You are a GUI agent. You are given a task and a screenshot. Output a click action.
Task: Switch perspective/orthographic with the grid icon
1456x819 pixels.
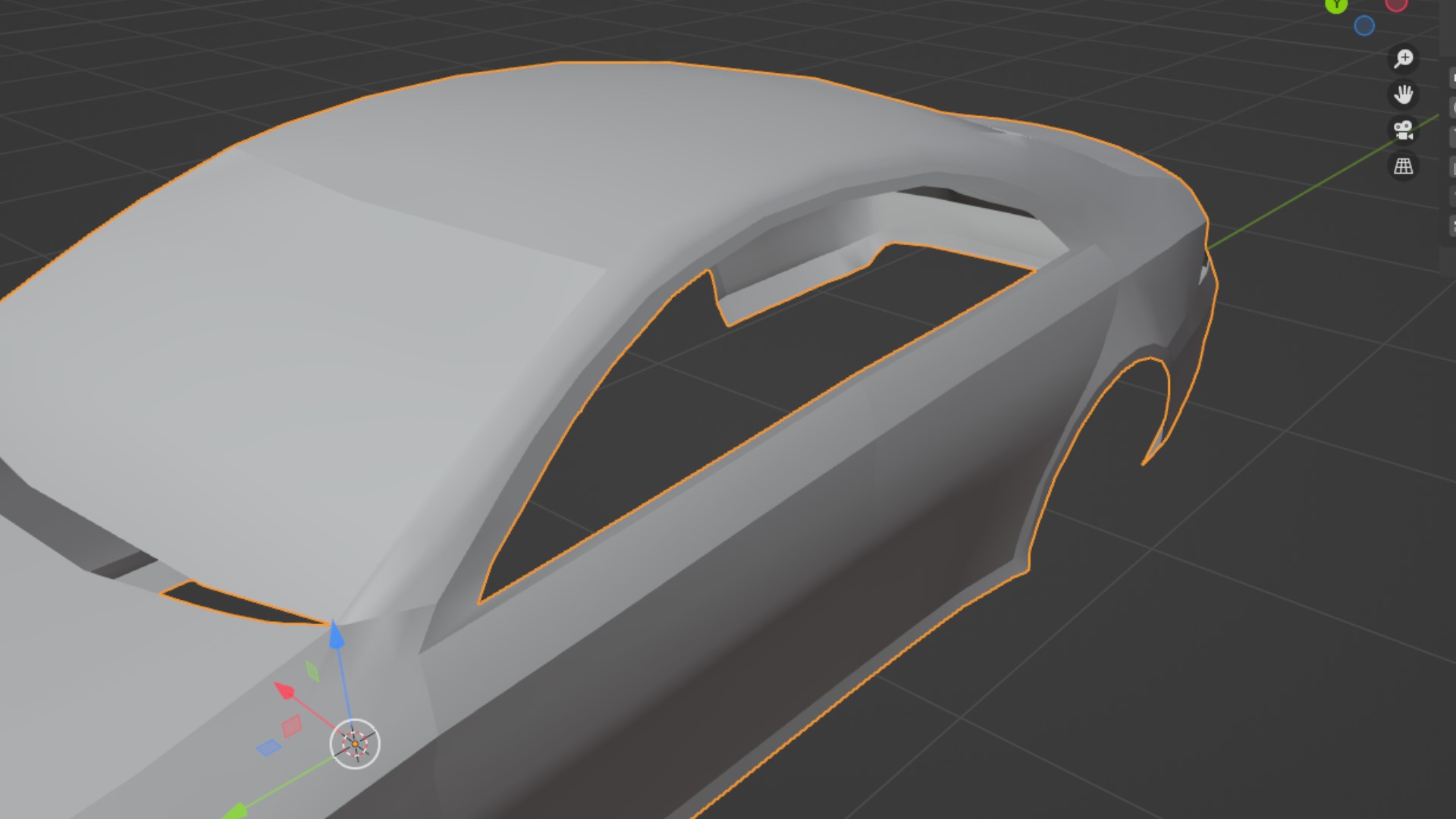pos(1404,167)
